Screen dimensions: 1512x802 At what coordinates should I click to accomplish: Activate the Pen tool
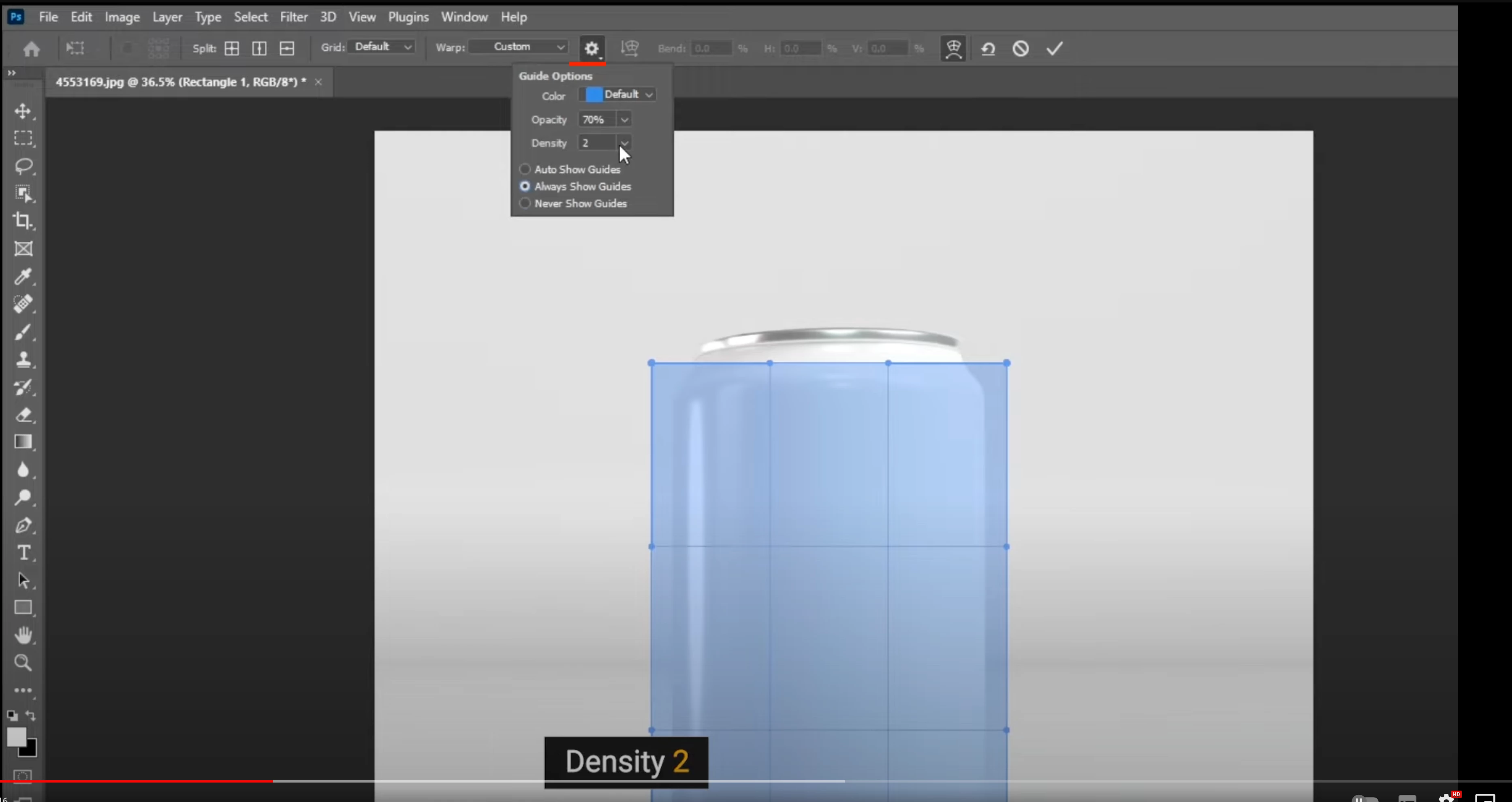[23, 525]
